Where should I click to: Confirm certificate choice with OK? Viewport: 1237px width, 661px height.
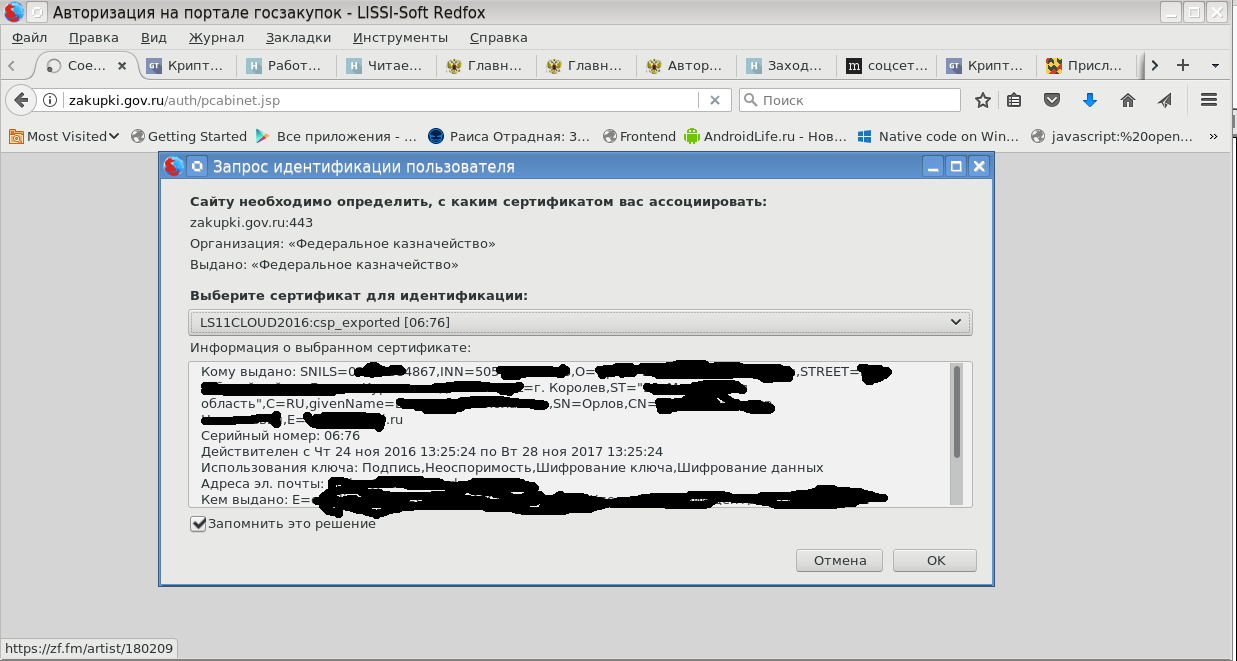point(933,560)
